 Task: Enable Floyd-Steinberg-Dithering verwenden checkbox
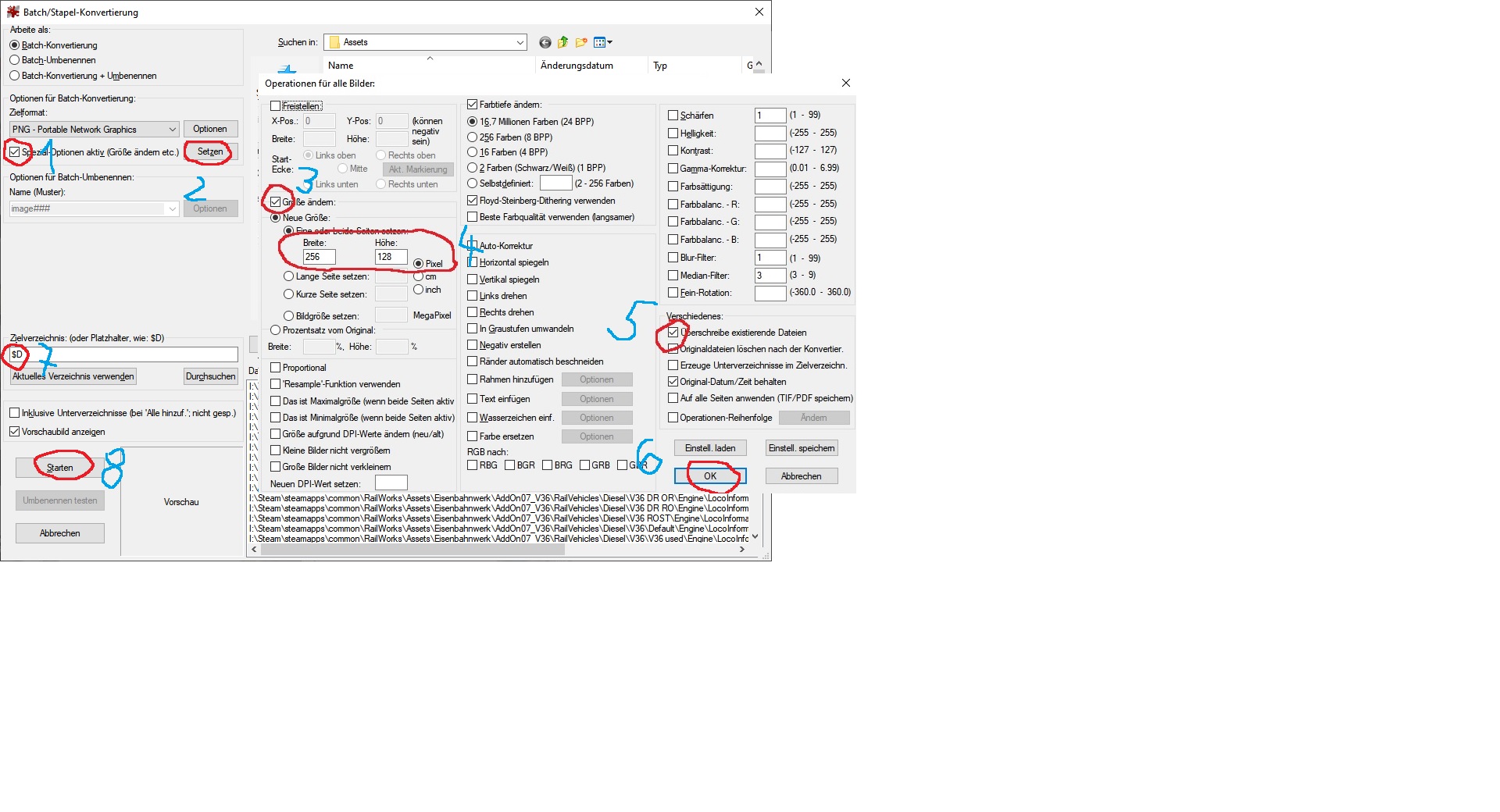(472, 201)
